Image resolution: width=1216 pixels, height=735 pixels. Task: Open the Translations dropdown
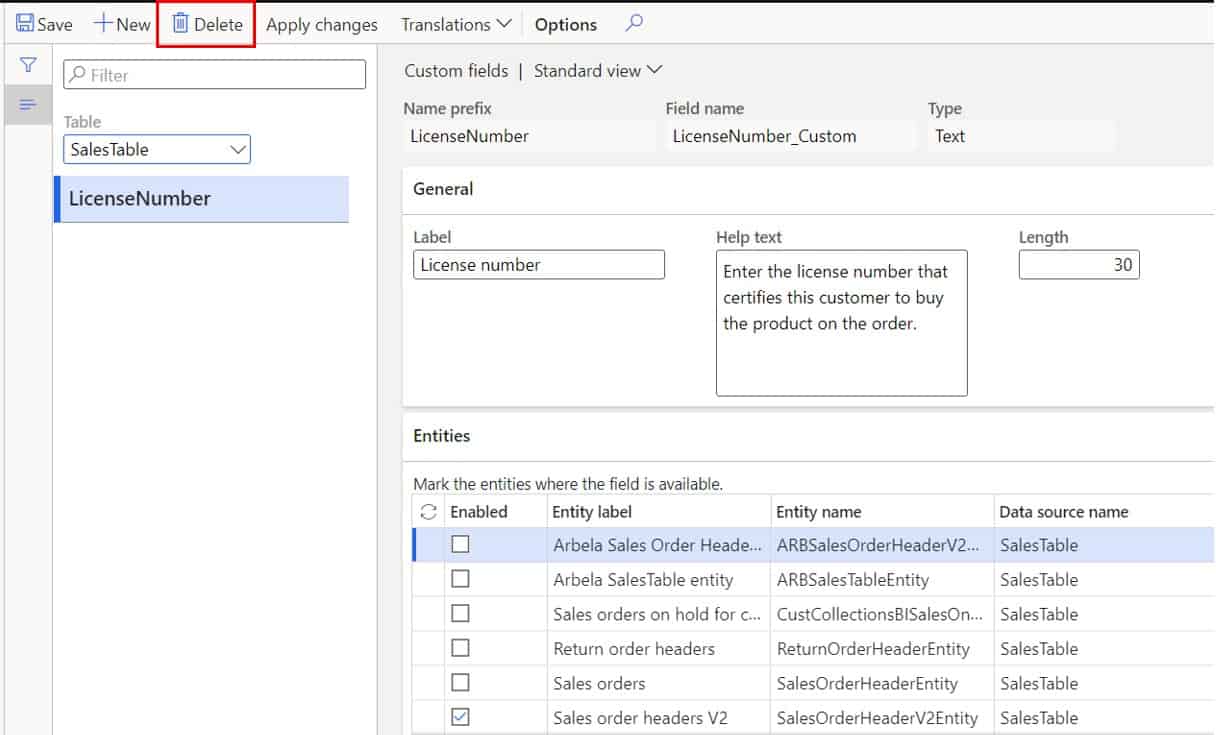pyautogui.click(x=455, y=23)
